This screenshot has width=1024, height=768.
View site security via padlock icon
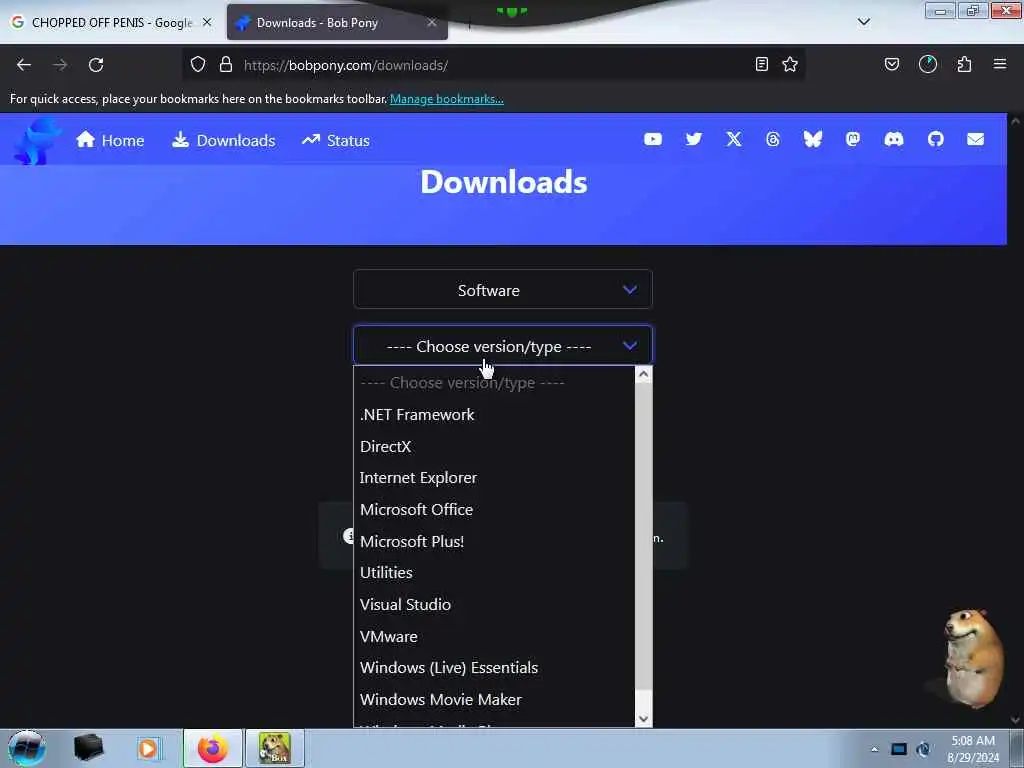(x=226, y=65)
